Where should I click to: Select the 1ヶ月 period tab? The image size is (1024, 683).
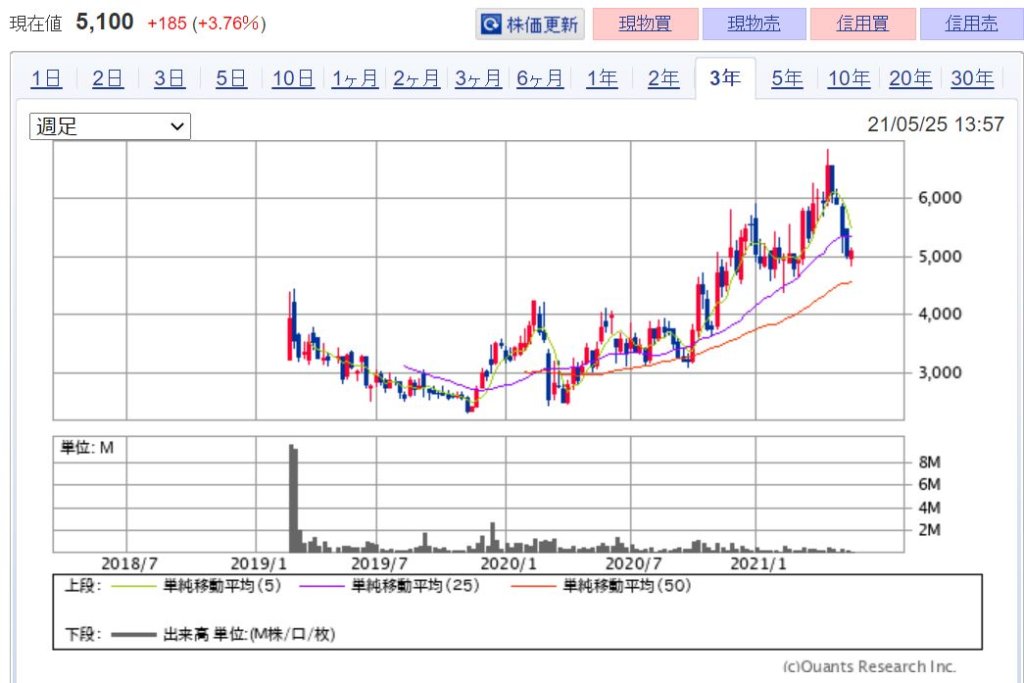[355, 78]
